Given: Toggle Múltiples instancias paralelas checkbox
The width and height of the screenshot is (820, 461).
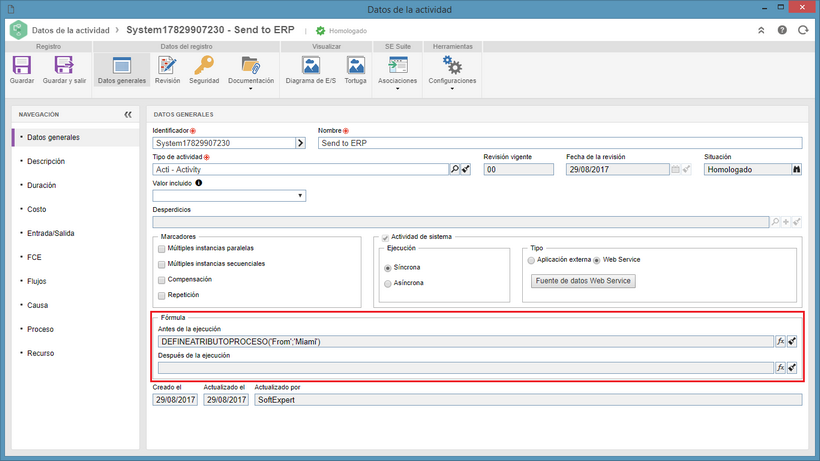Looking at the screenshot, I should 162,249.
